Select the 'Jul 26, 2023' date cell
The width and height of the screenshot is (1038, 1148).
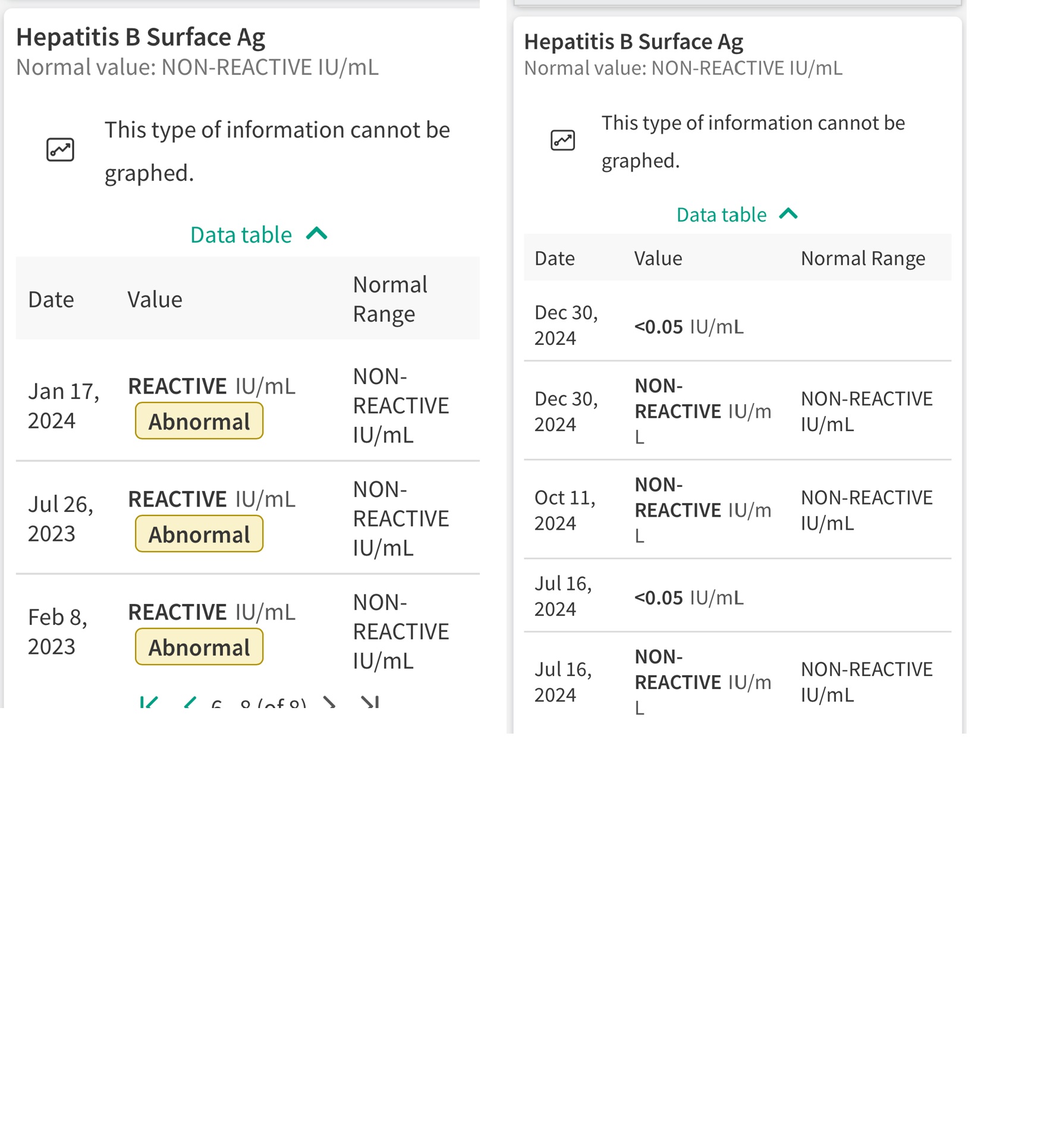click(x=61, y=519)
